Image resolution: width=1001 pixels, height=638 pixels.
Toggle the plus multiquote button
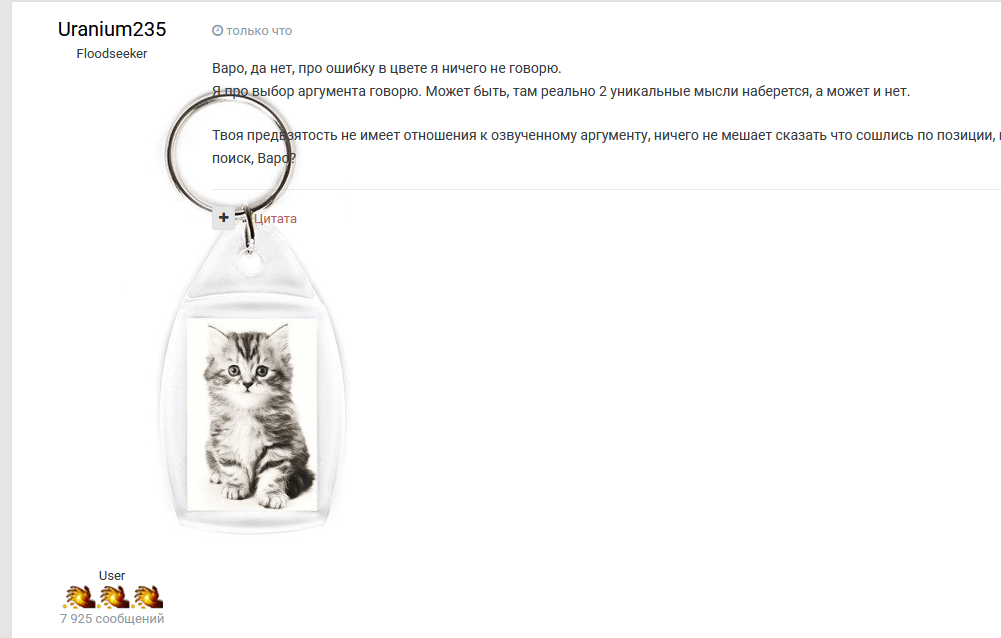click(223, 218)
